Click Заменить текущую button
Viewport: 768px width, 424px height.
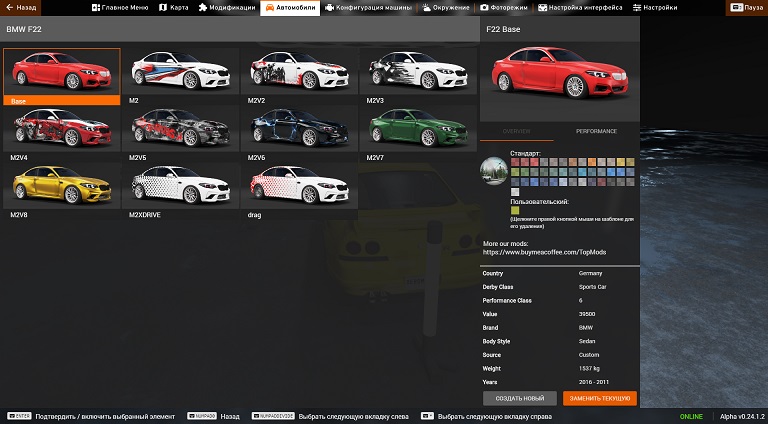(x=599, y=398)
